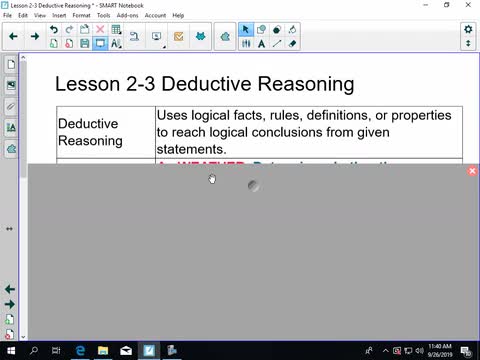Open the Page Sorter sidebar tab
480x360 pixels.
tap(11, 64)
